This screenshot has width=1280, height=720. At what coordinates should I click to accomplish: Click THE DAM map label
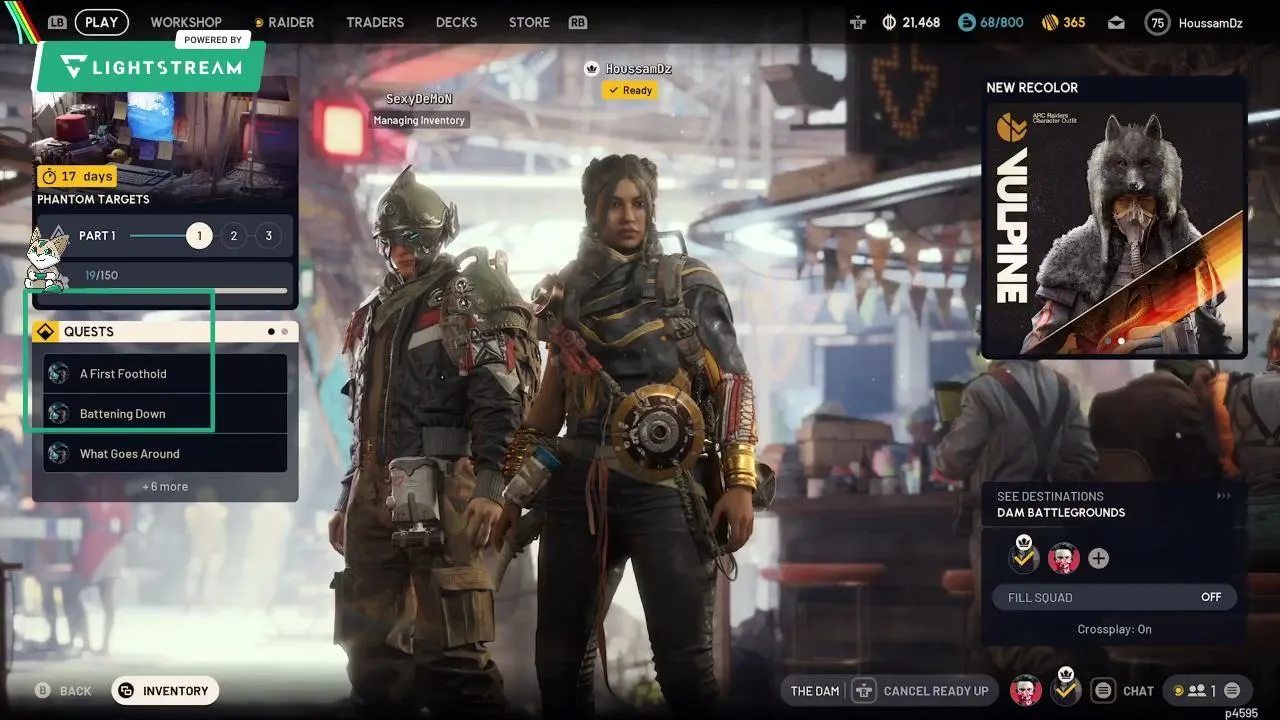coord(815,691)
